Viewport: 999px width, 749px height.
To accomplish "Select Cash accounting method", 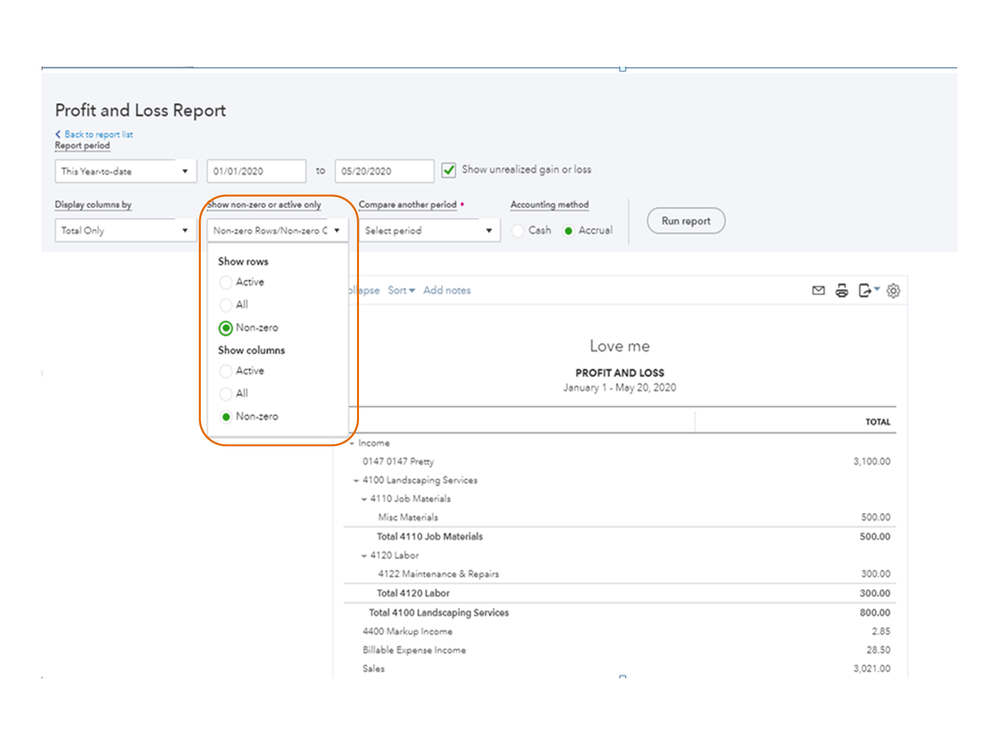I will (518, 231).
